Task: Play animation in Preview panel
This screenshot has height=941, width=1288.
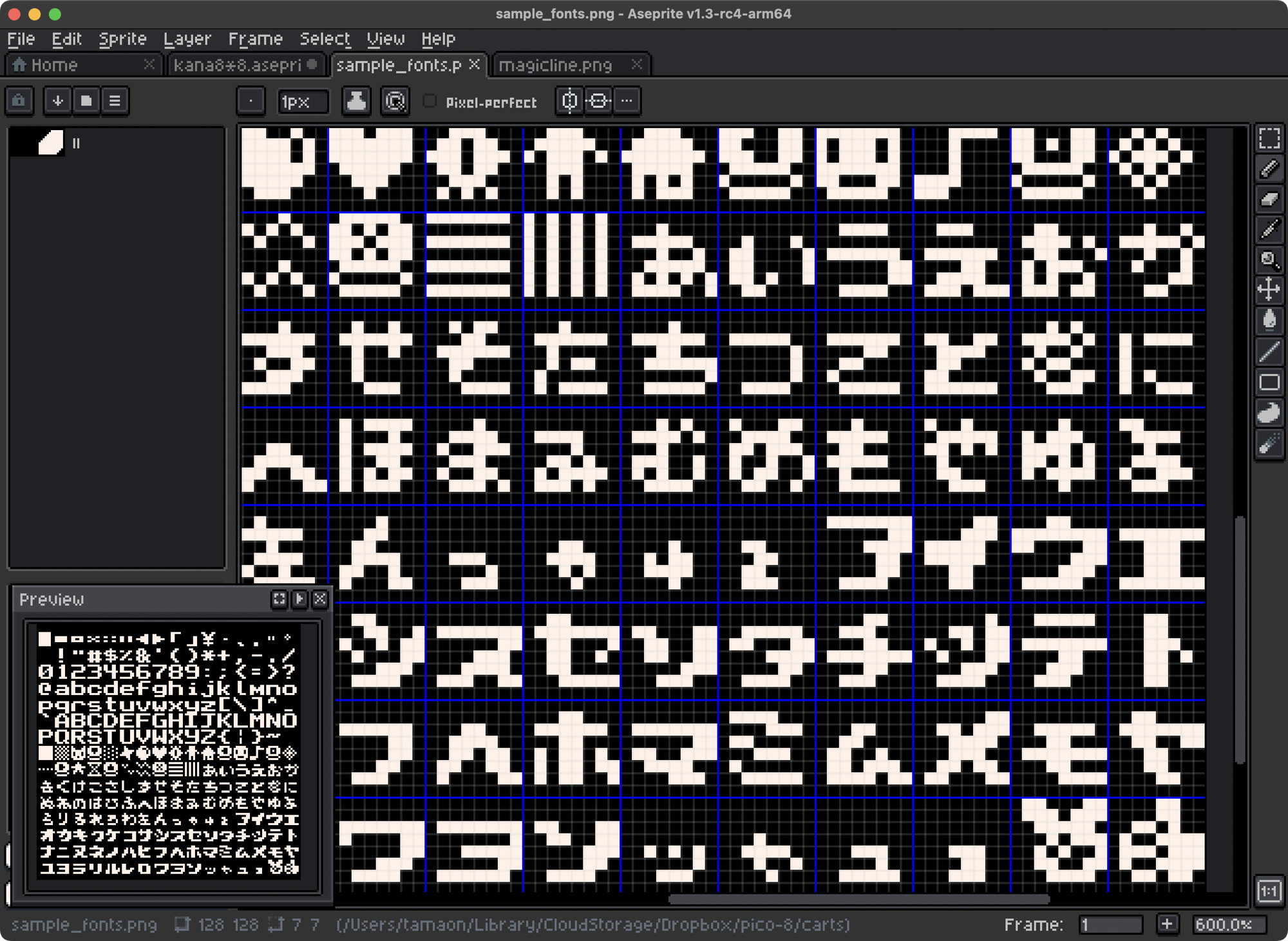Action: [299, 599]
